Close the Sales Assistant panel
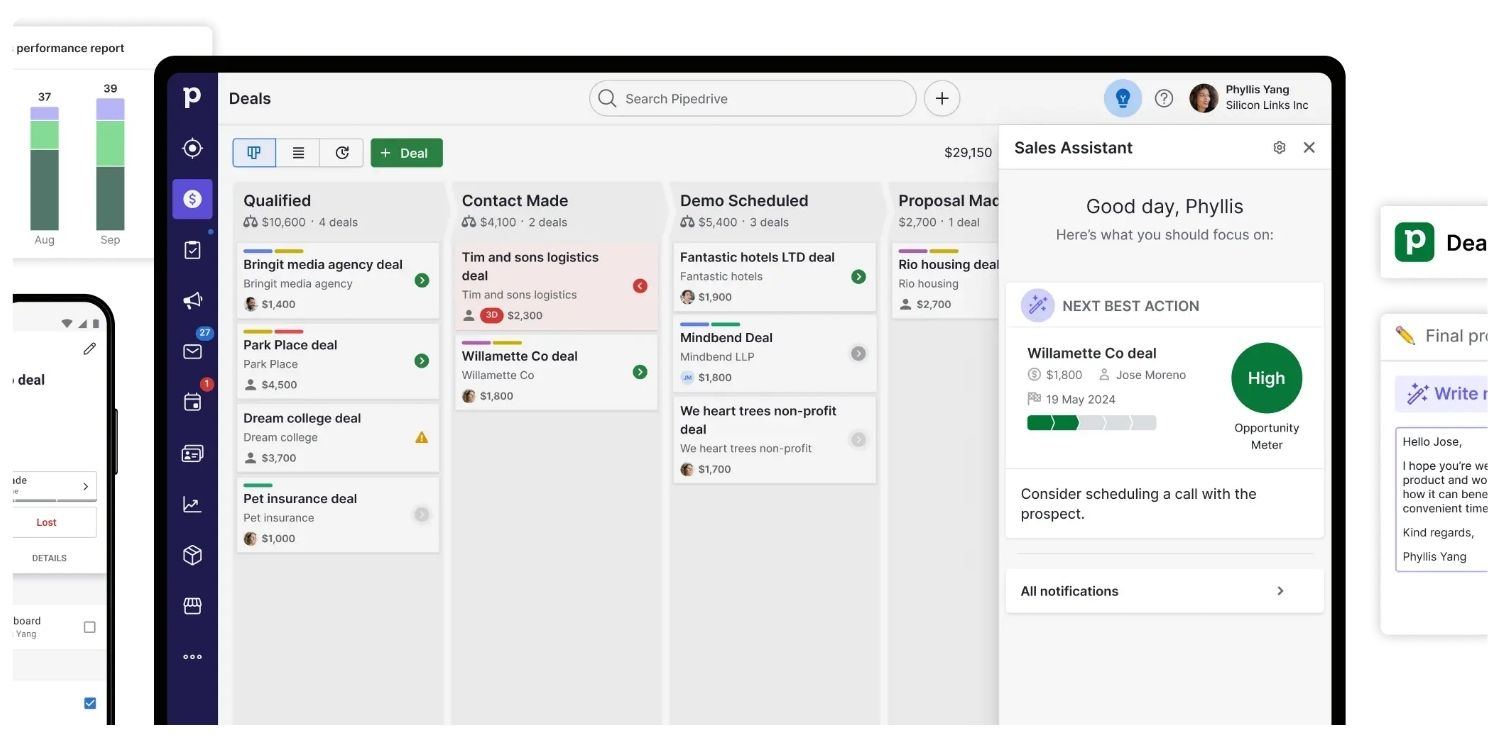The width and height of the screenshot is (1500, 741). (x=1309, y=147)
